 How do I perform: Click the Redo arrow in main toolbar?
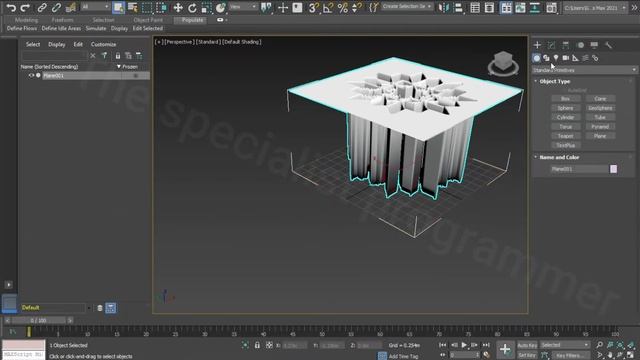click(25, 7)
